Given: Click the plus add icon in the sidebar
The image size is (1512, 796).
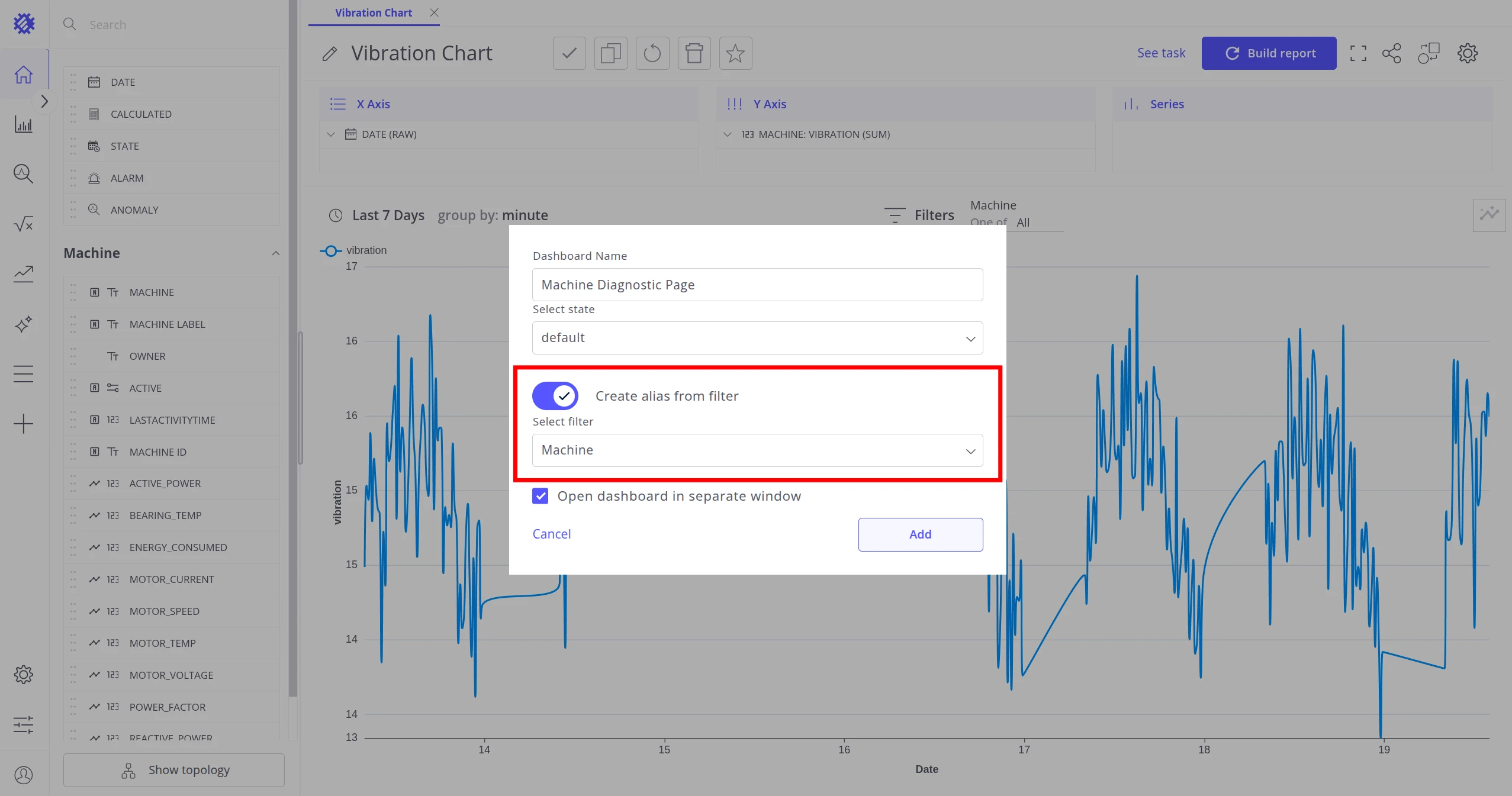Looking at the screenshot, I should (24, 424).
